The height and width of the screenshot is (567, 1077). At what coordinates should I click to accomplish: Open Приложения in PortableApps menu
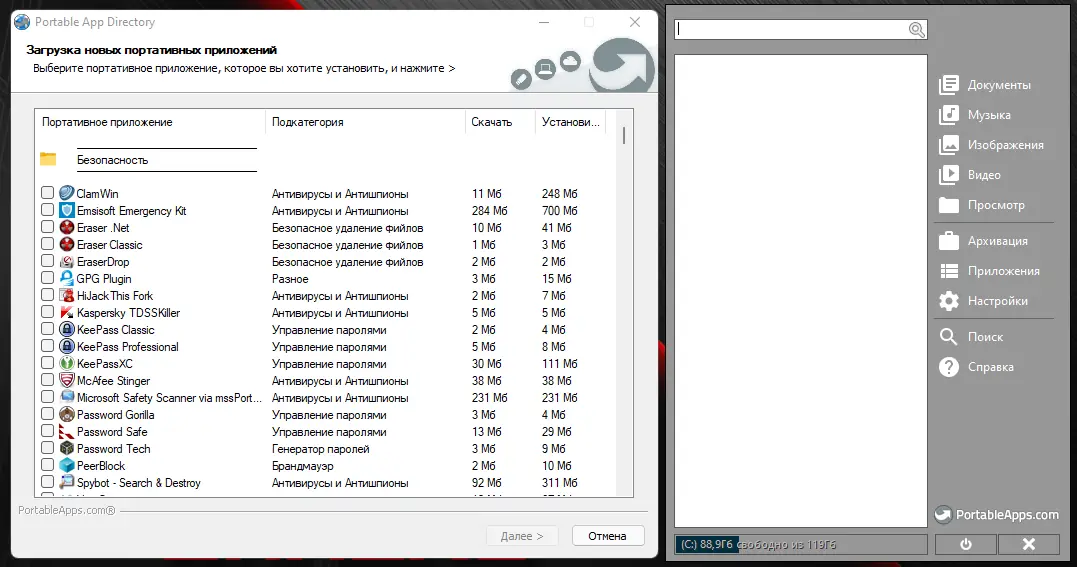click(989, 271)
